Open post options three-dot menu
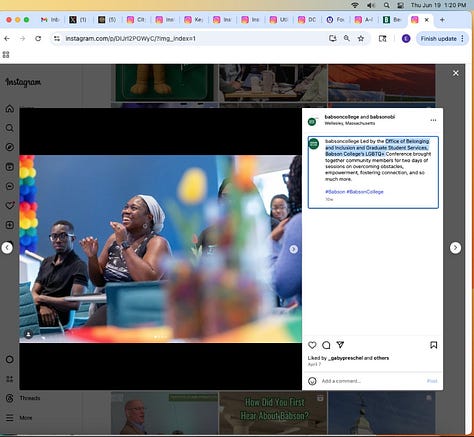474x437 pixels. [433, 120]
